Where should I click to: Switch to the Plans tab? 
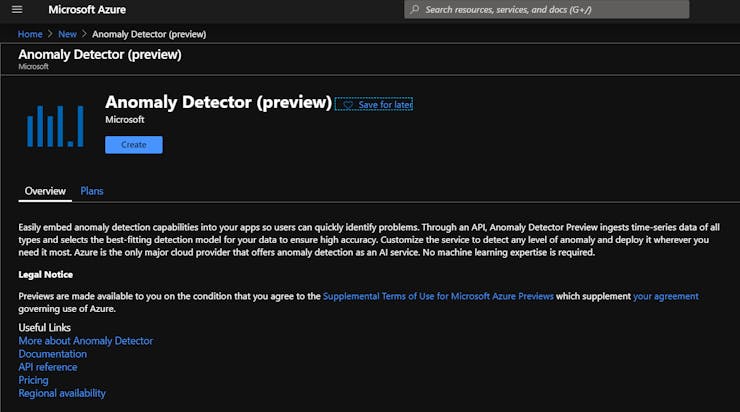[x=92, y=191]
